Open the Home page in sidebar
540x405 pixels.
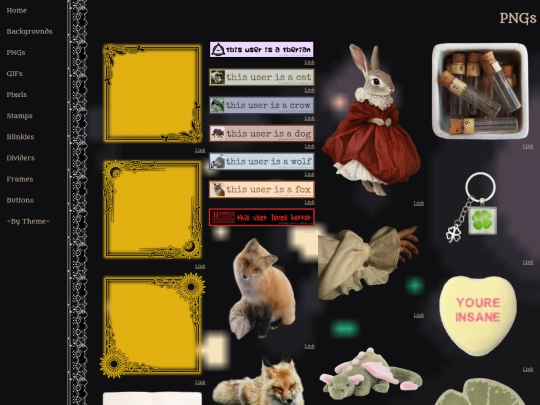click(17, 10)
